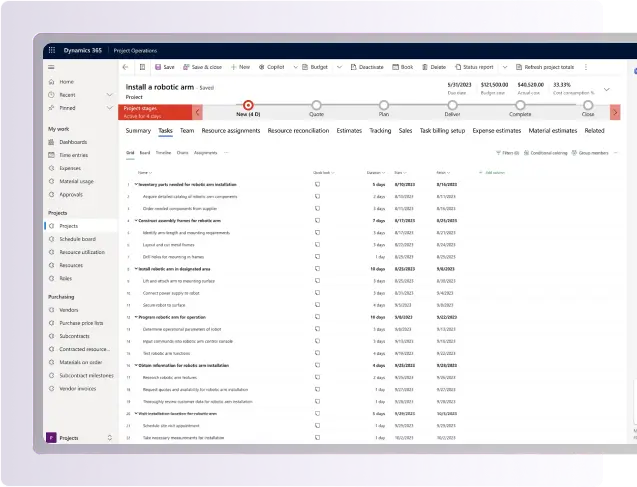
Task: Collapse Construct assembly frames task group
Action: point(135,219)
